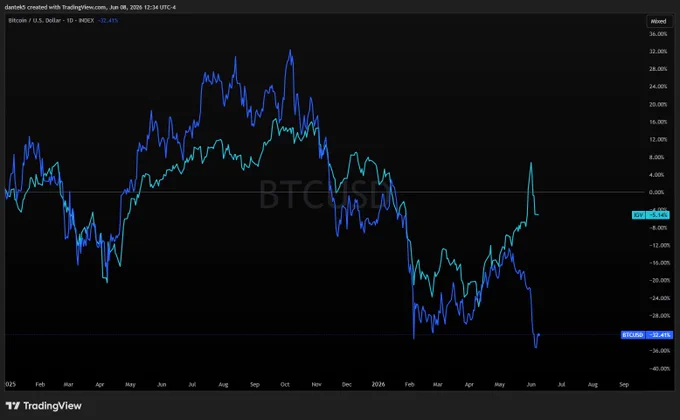Screen dimensions: 680x420
Task: Click the 24.00% price axis label
Action: click(658, 86)
